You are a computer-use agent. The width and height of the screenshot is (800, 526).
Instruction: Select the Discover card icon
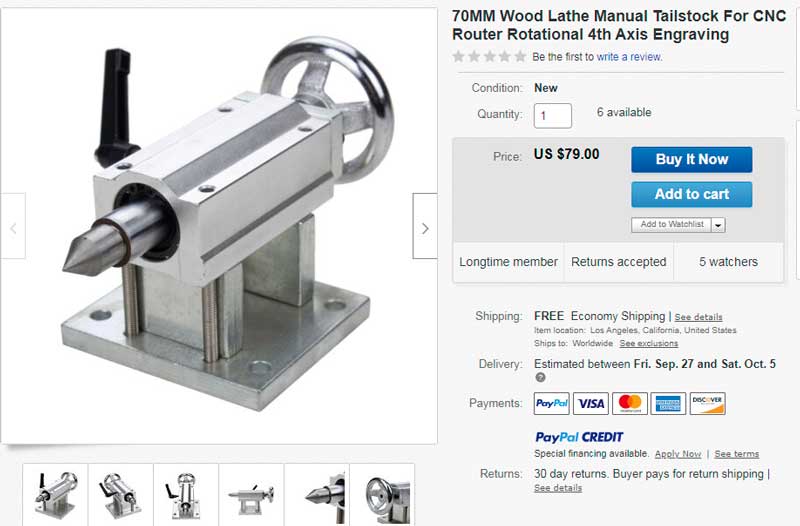[x=708, y=404]
